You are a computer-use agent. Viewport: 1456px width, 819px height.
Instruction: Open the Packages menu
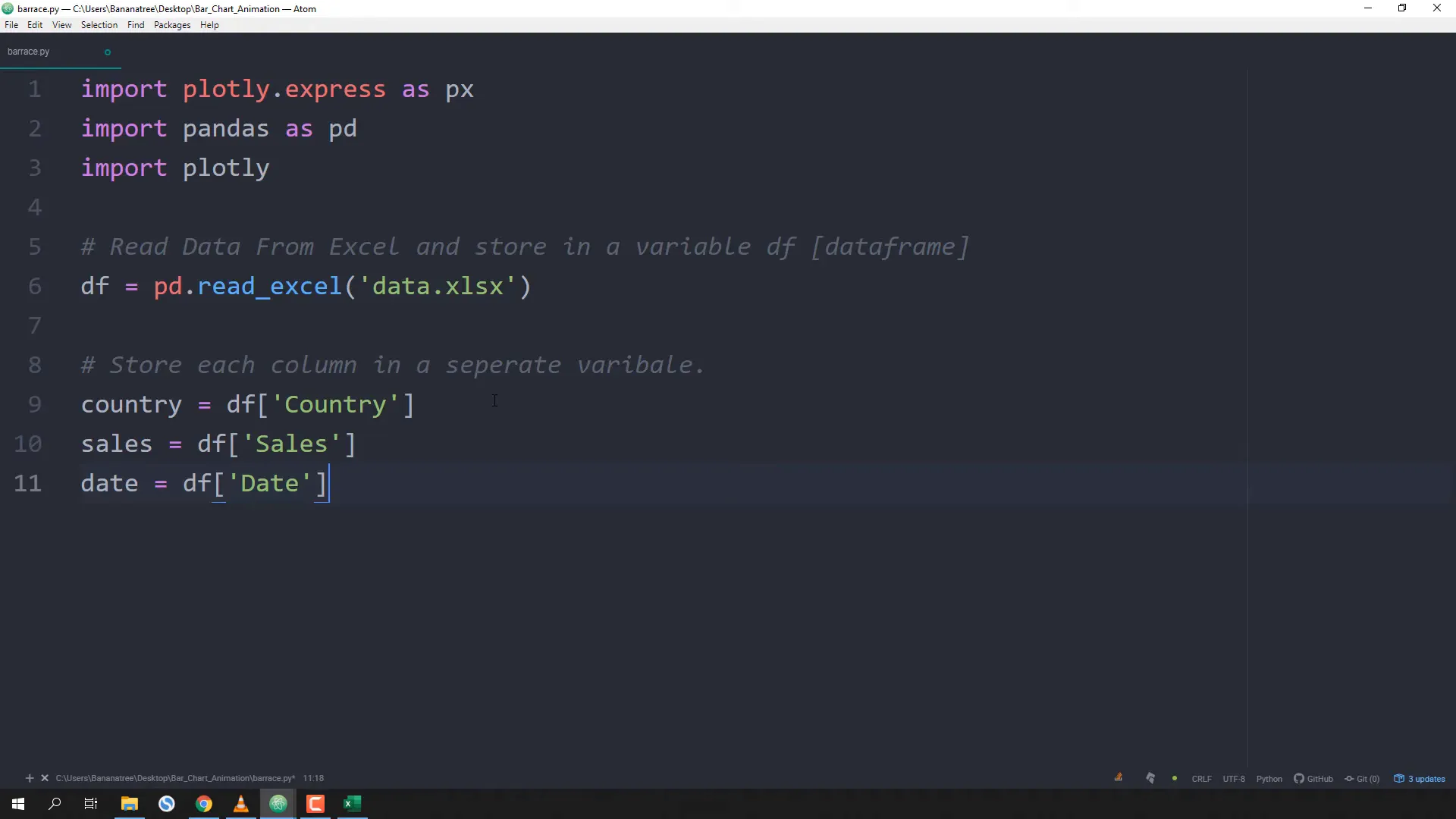coord(172,25)
